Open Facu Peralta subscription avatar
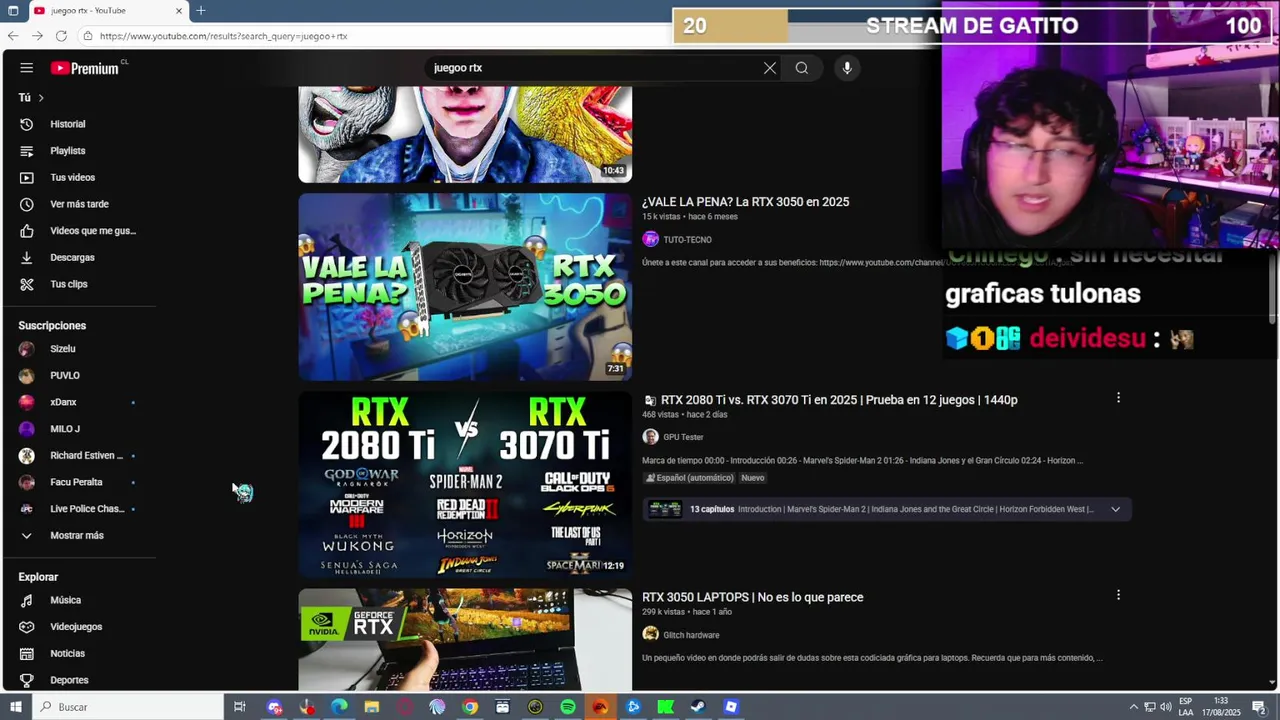This screenshot has width=1280, height=720. 27,482
